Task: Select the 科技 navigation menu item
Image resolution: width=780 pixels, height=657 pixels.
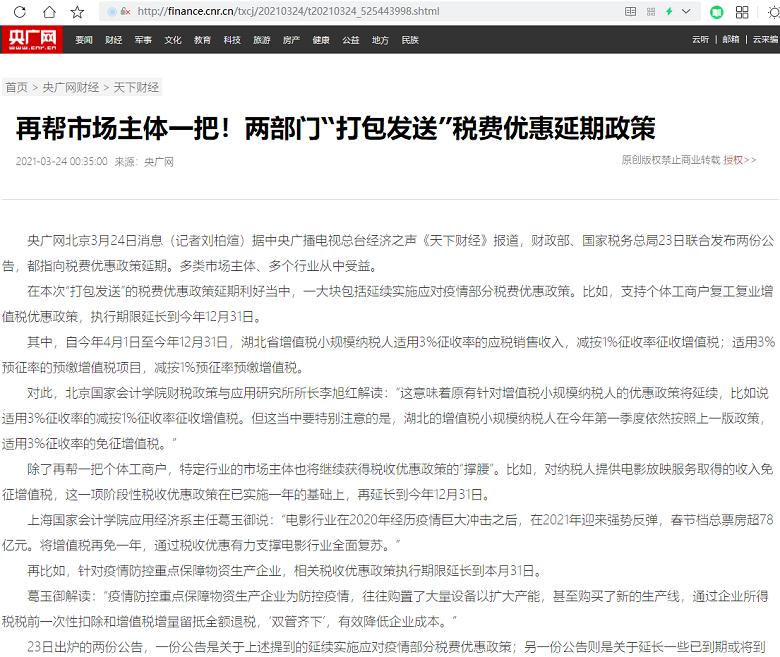Action: [x=232, y=40]
